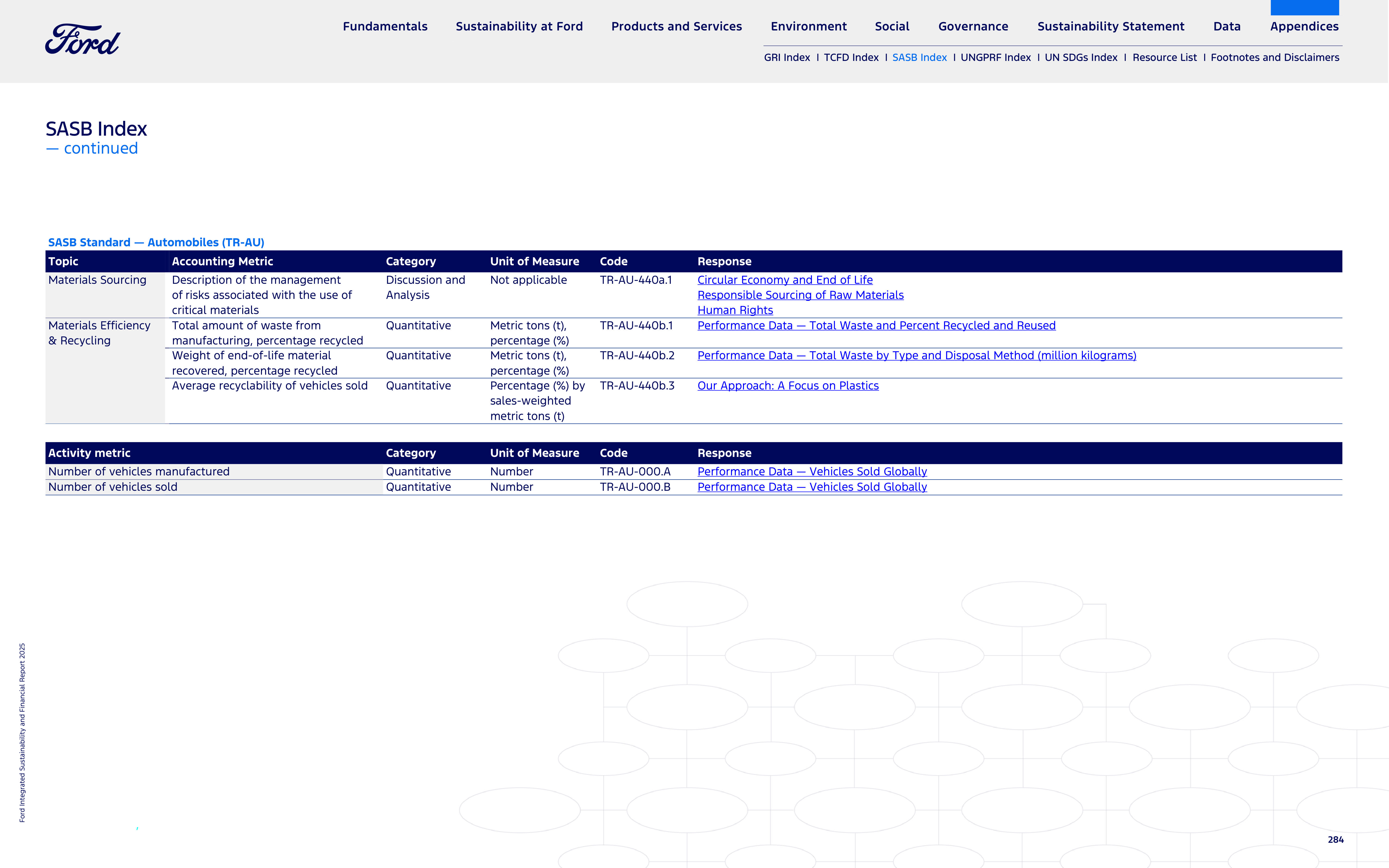
Task: Open the Data section
Action: point(1227,26)
